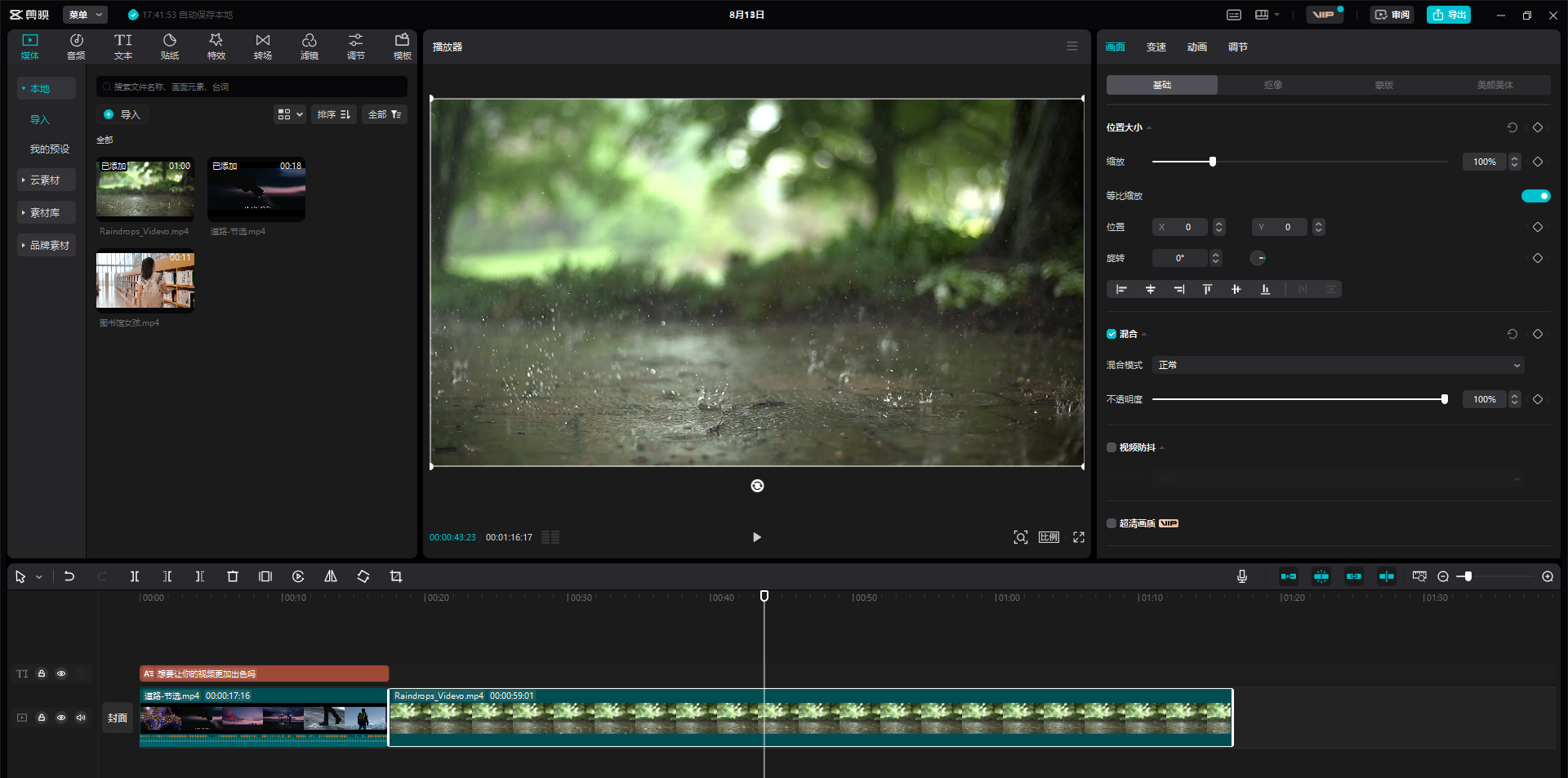1568x778 pixels.
Task: Switch to the 动画 animation tab
Action: [1196, 47]
